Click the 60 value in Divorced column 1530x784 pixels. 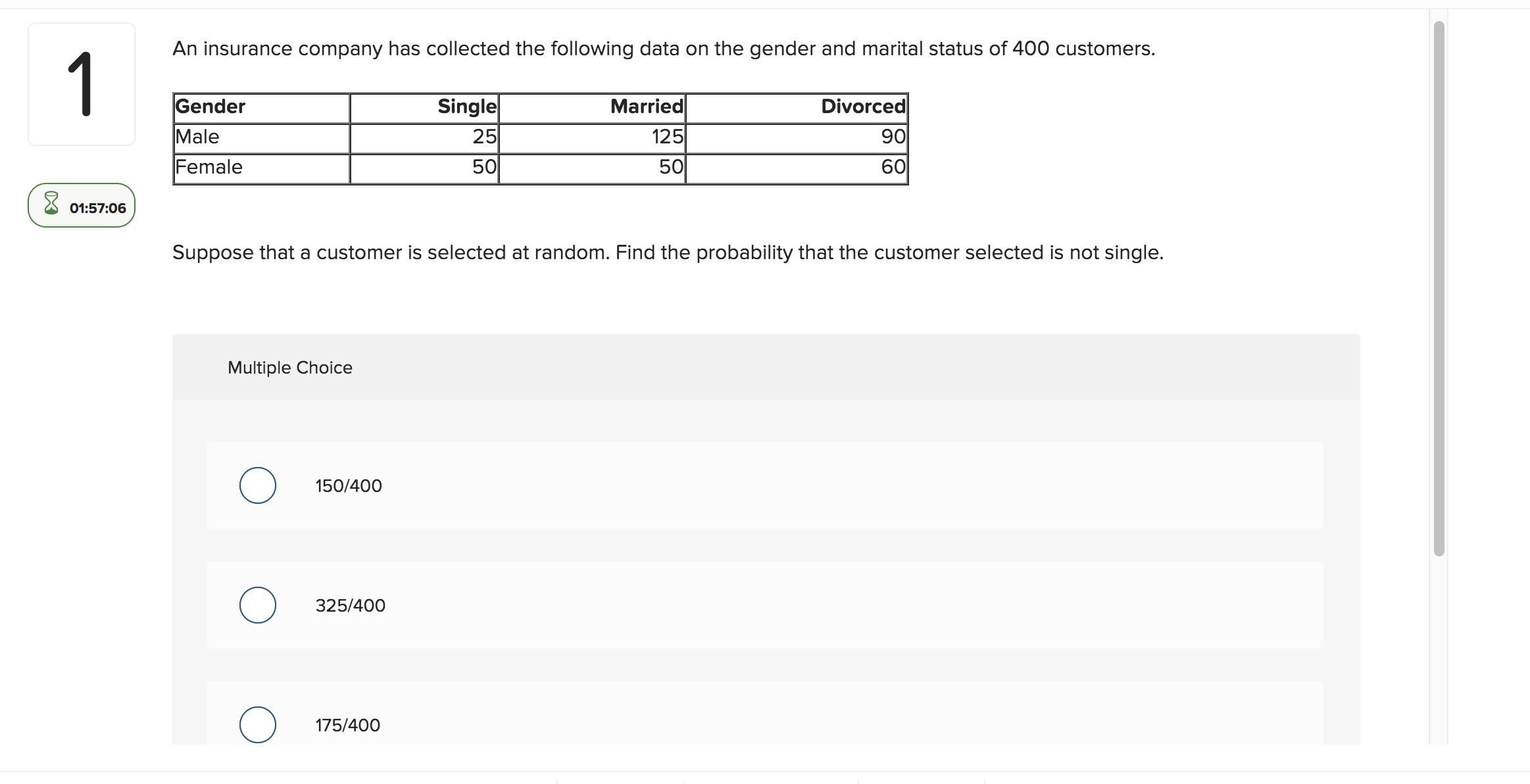point(893,167)
